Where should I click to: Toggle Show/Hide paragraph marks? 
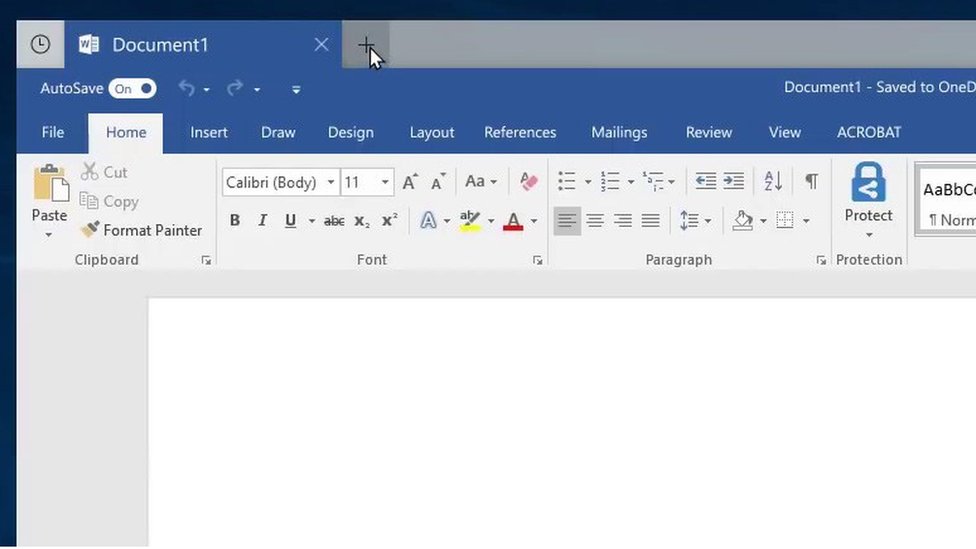(x=812, y=182)
